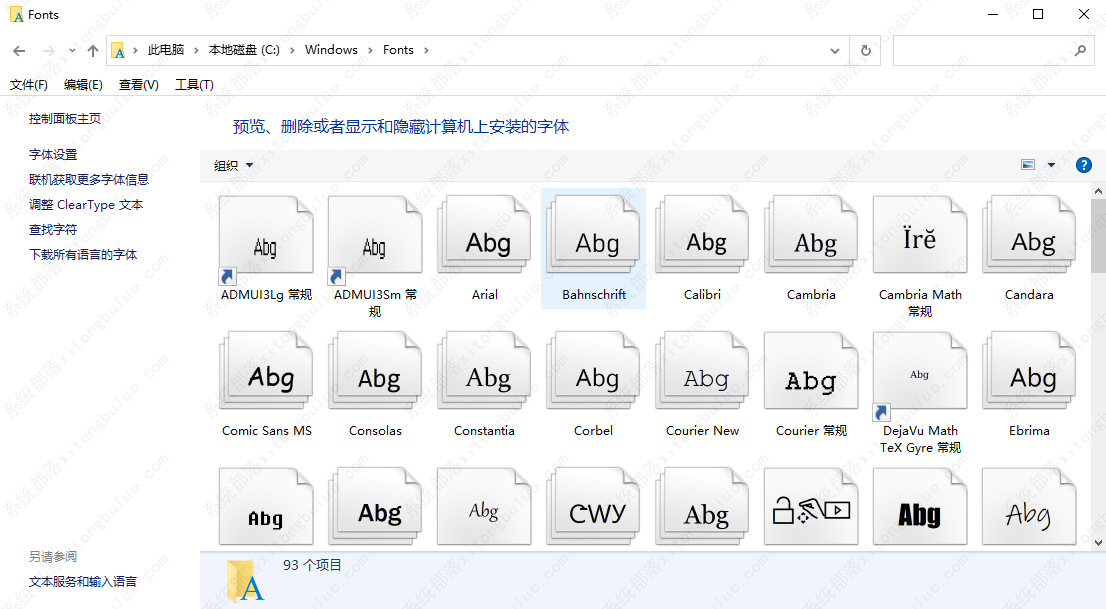Screen dimensions: 1106x609
Task: Open 字体设置 from the sidebar
Action: (52, 154)
